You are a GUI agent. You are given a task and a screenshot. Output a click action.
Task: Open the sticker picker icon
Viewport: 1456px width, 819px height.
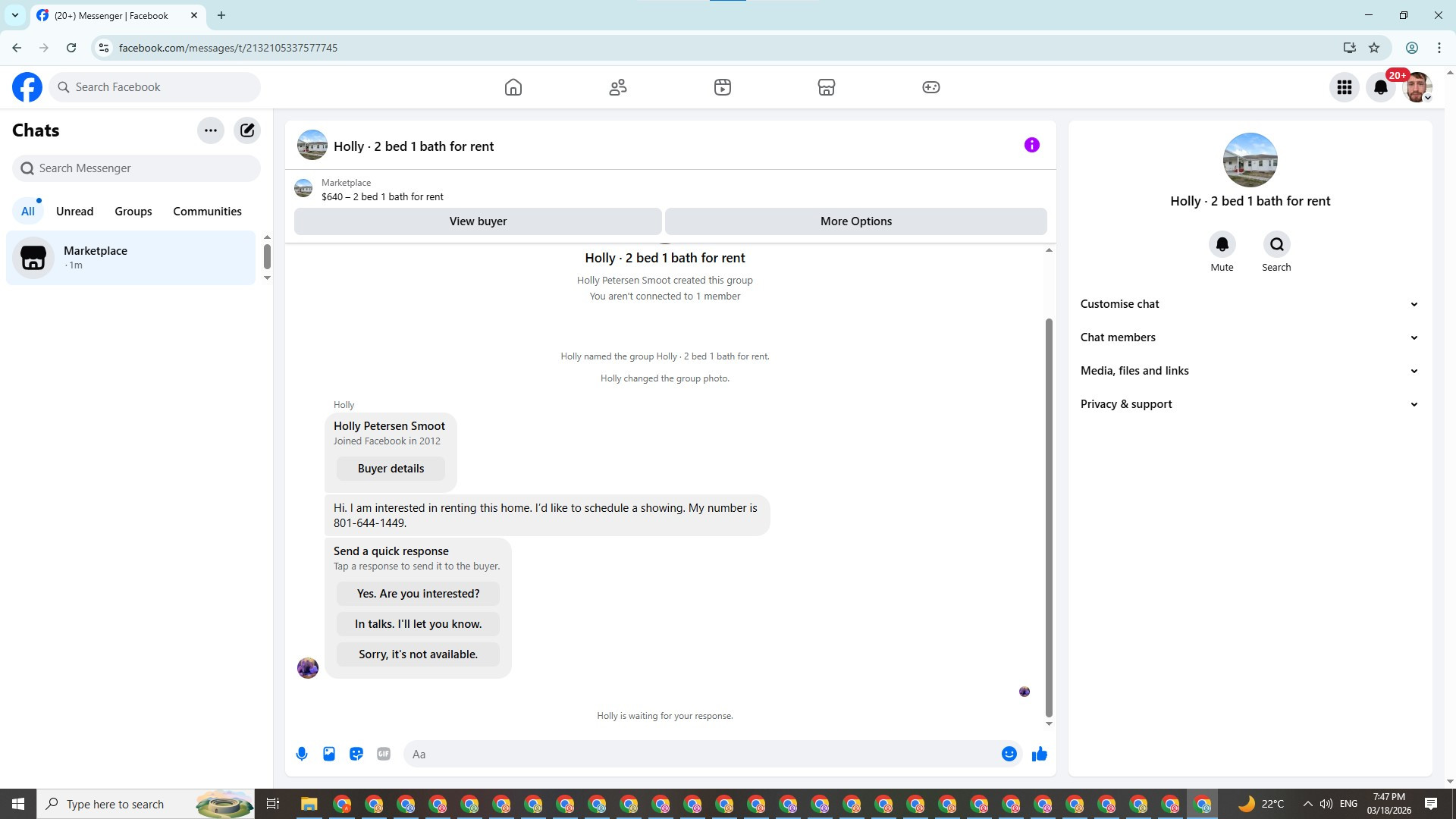click(x=356, y=754)
